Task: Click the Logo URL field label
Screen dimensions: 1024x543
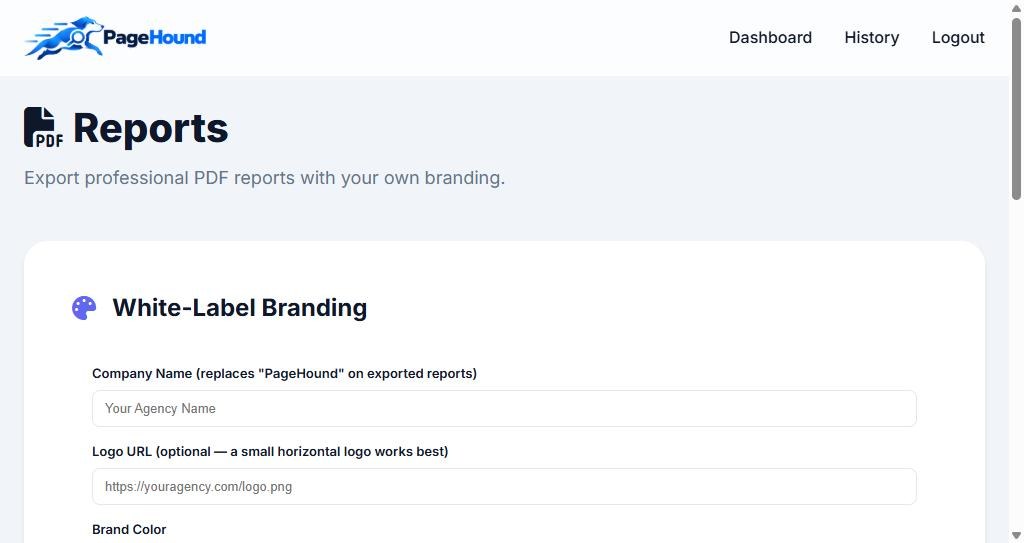Action: 270,451
